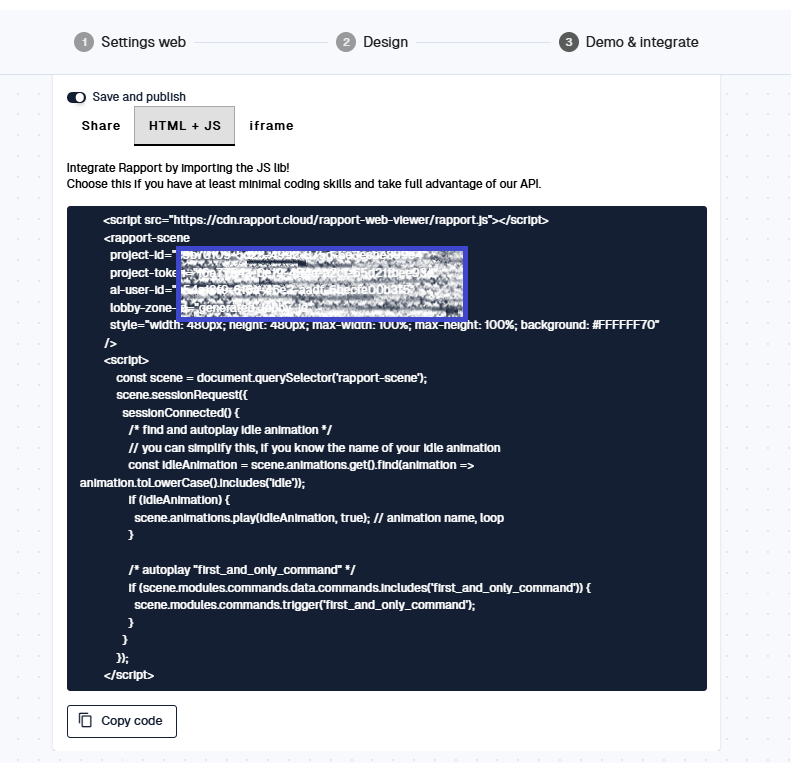Open the iframe tab
Image resolution: width=791 pixels, height=763 pixels.
pos(271,126)
